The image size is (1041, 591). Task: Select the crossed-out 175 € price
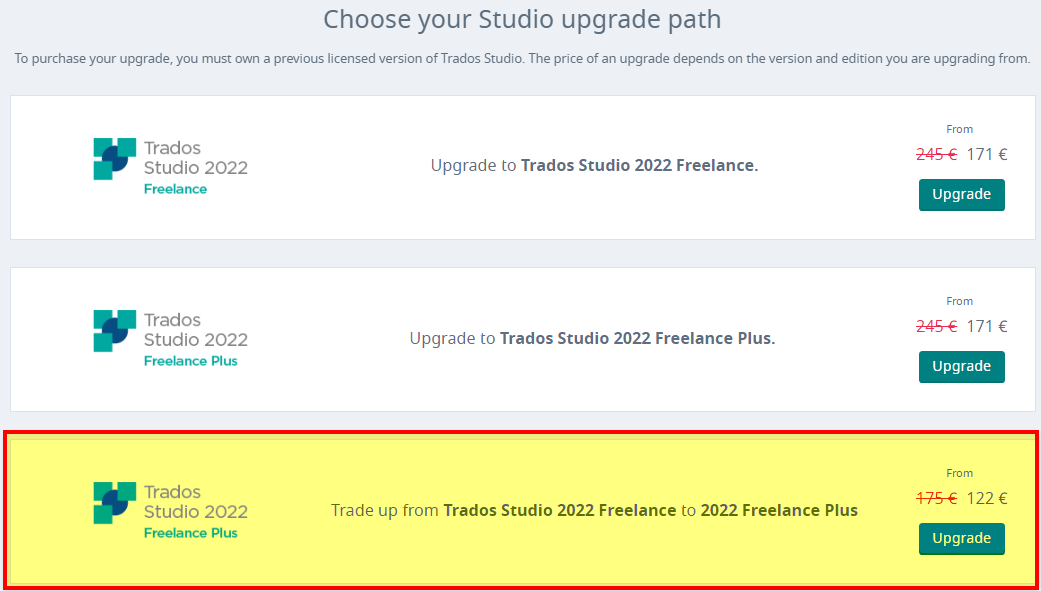coord(937,498)
